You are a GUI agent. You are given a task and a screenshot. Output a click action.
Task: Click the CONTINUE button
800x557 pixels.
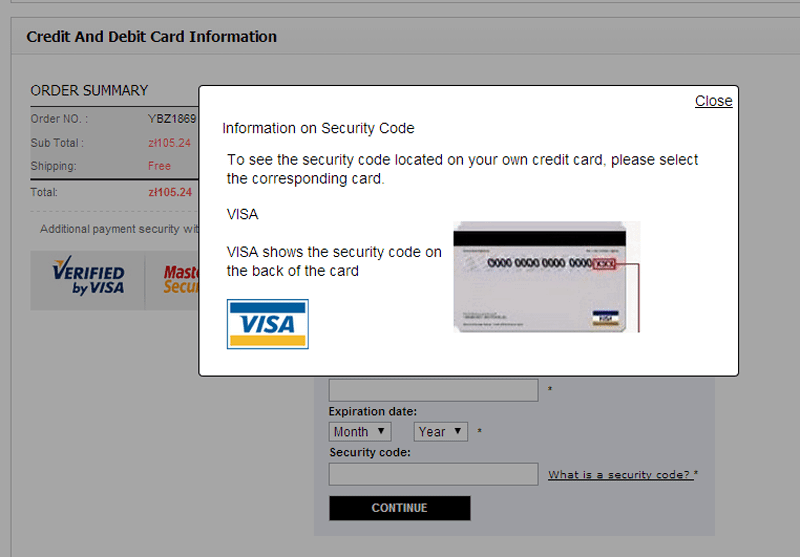(399, 508)
